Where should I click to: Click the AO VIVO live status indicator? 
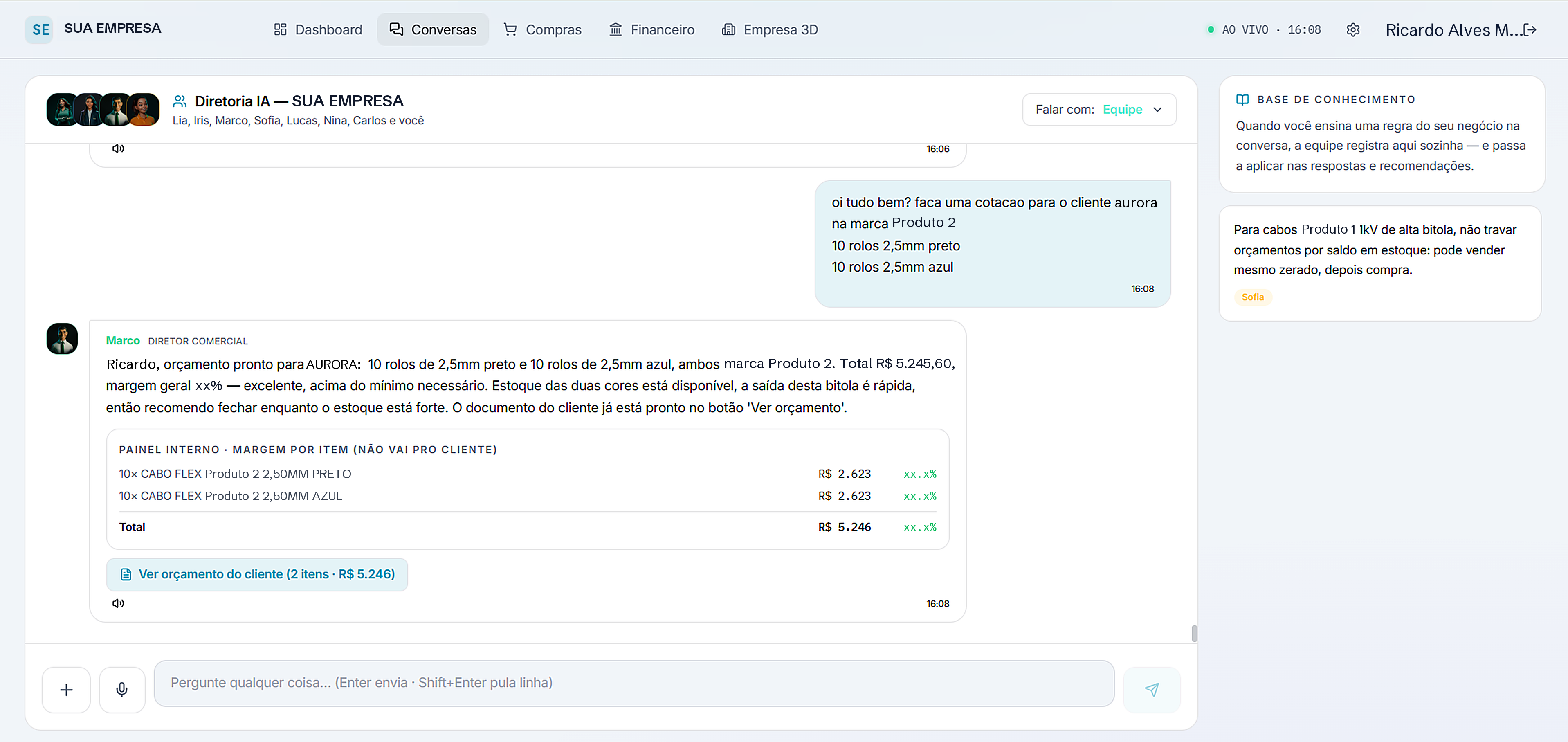click(1264, 30)
